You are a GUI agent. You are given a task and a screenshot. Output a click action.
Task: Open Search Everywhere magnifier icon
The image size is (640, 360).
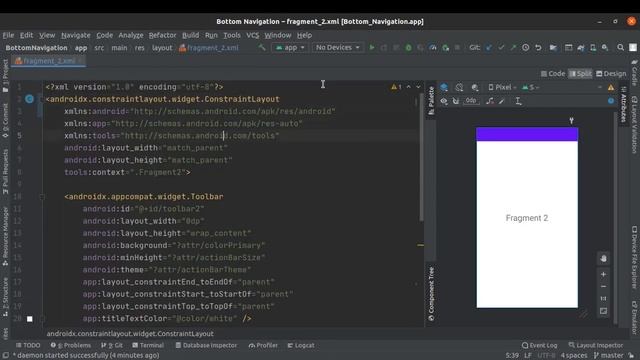click(x=620, y=48)
